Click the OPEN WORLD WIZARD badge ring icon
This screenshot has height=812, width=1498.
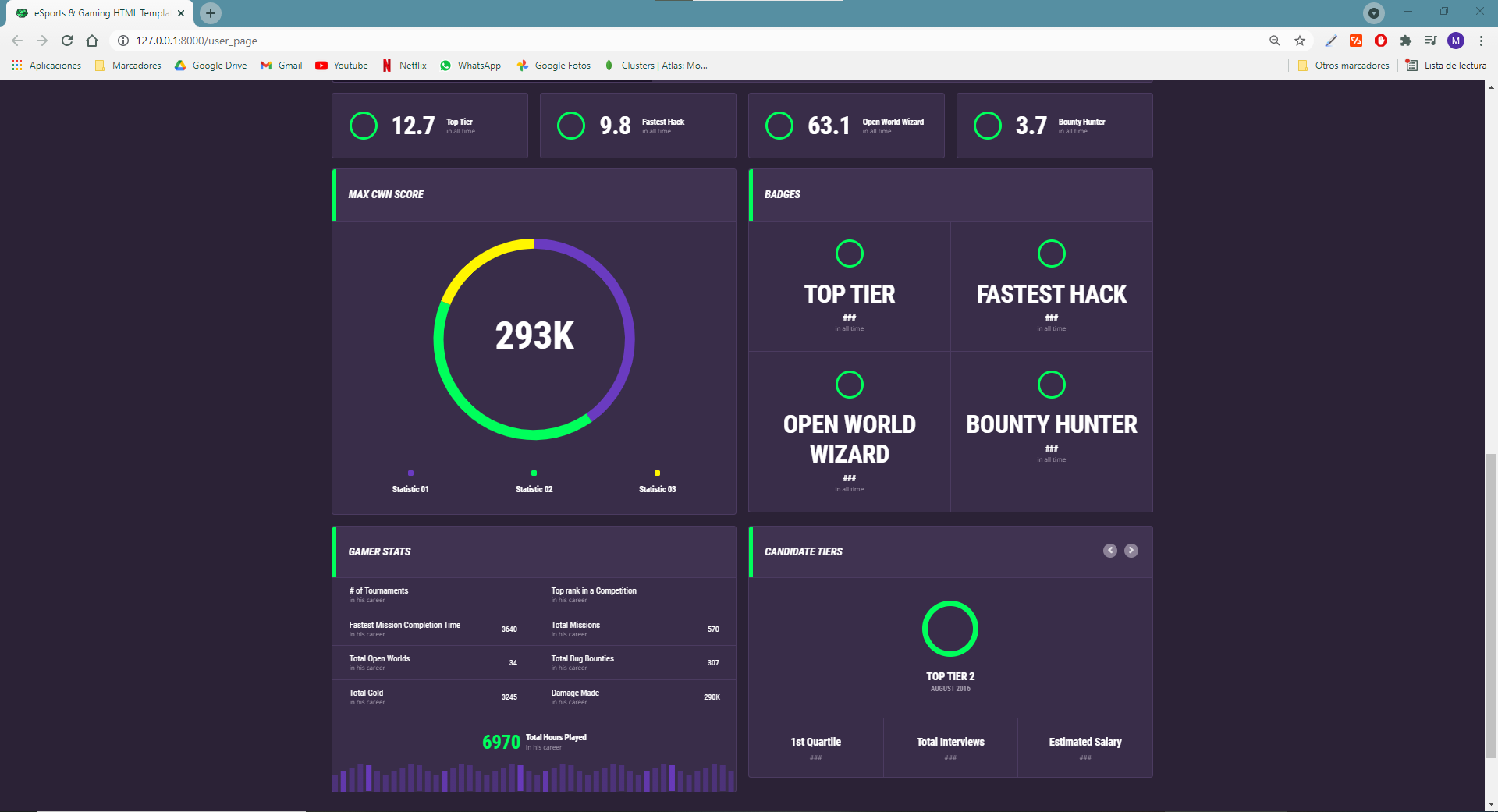(850, 385)
